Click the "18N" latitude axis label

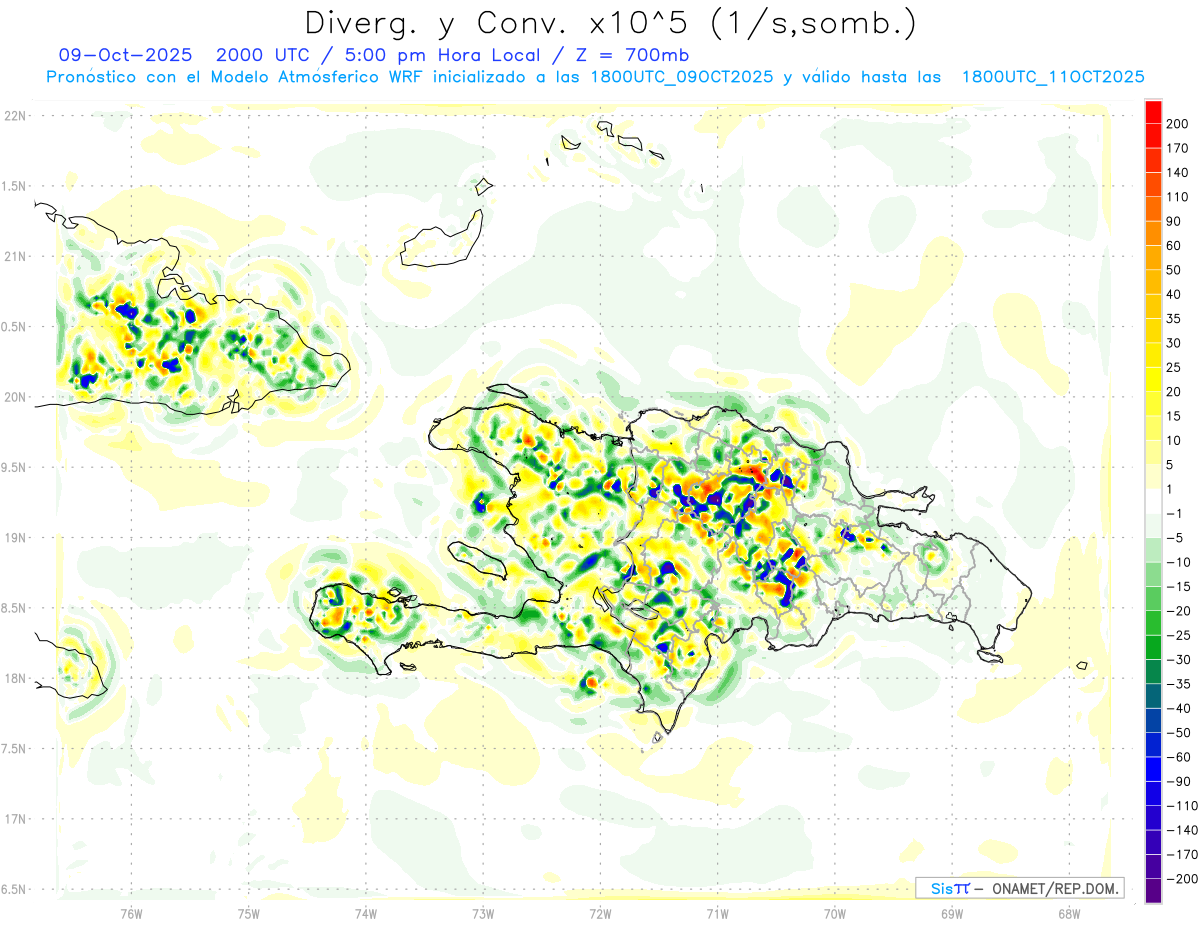14,678
